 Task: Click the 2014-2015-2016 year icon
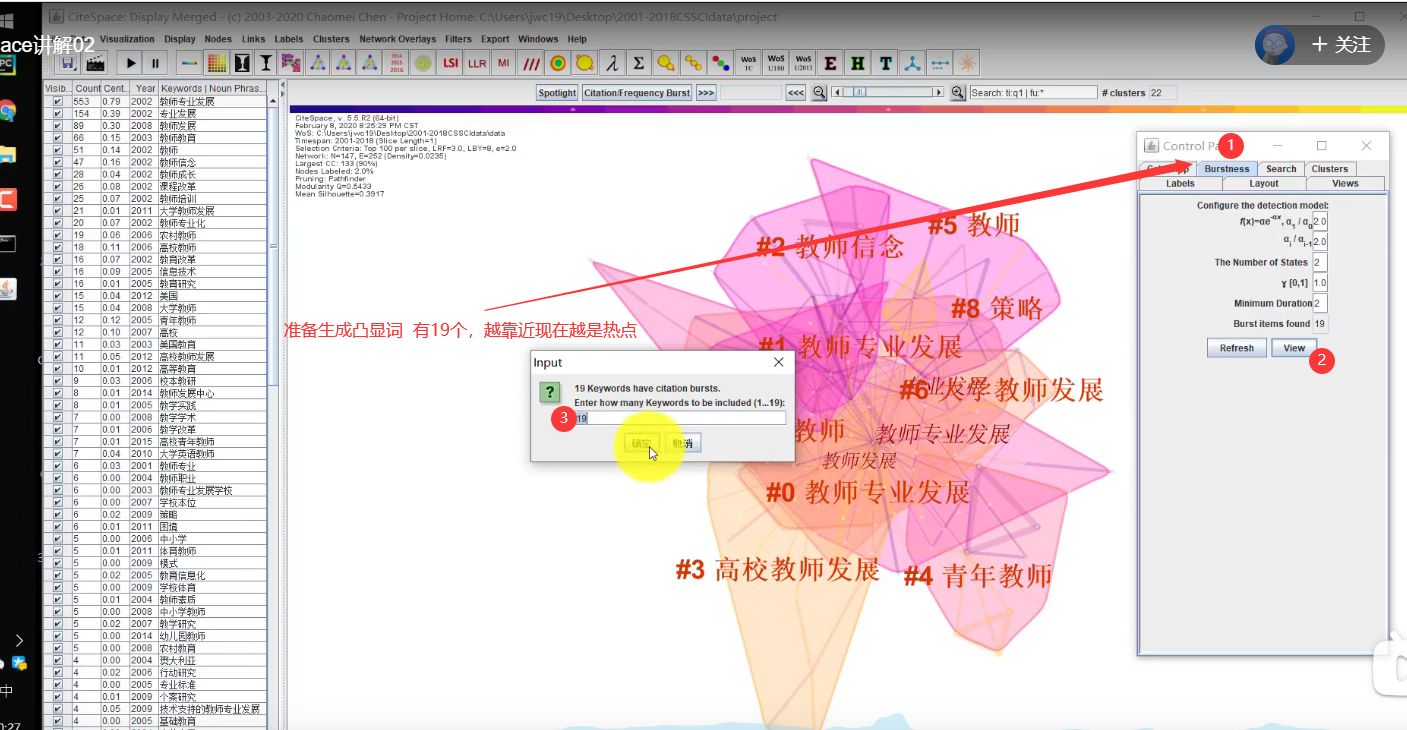point(397,63)
